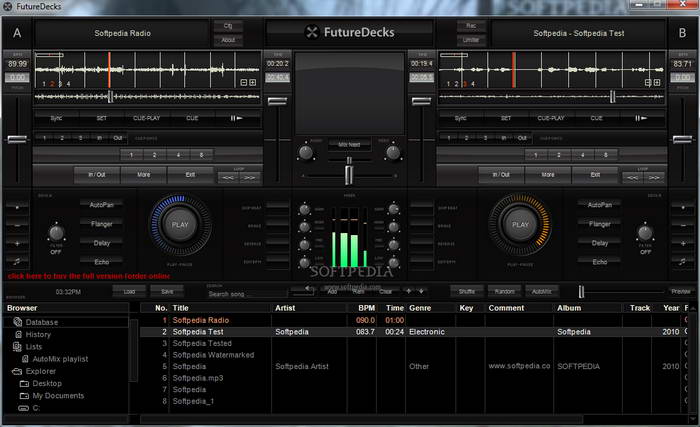Image resolution: width=700 pixels, height=427 pixels.
Task: Zoom in deck B waveform with plus icon
Action: tap(657, 83)
